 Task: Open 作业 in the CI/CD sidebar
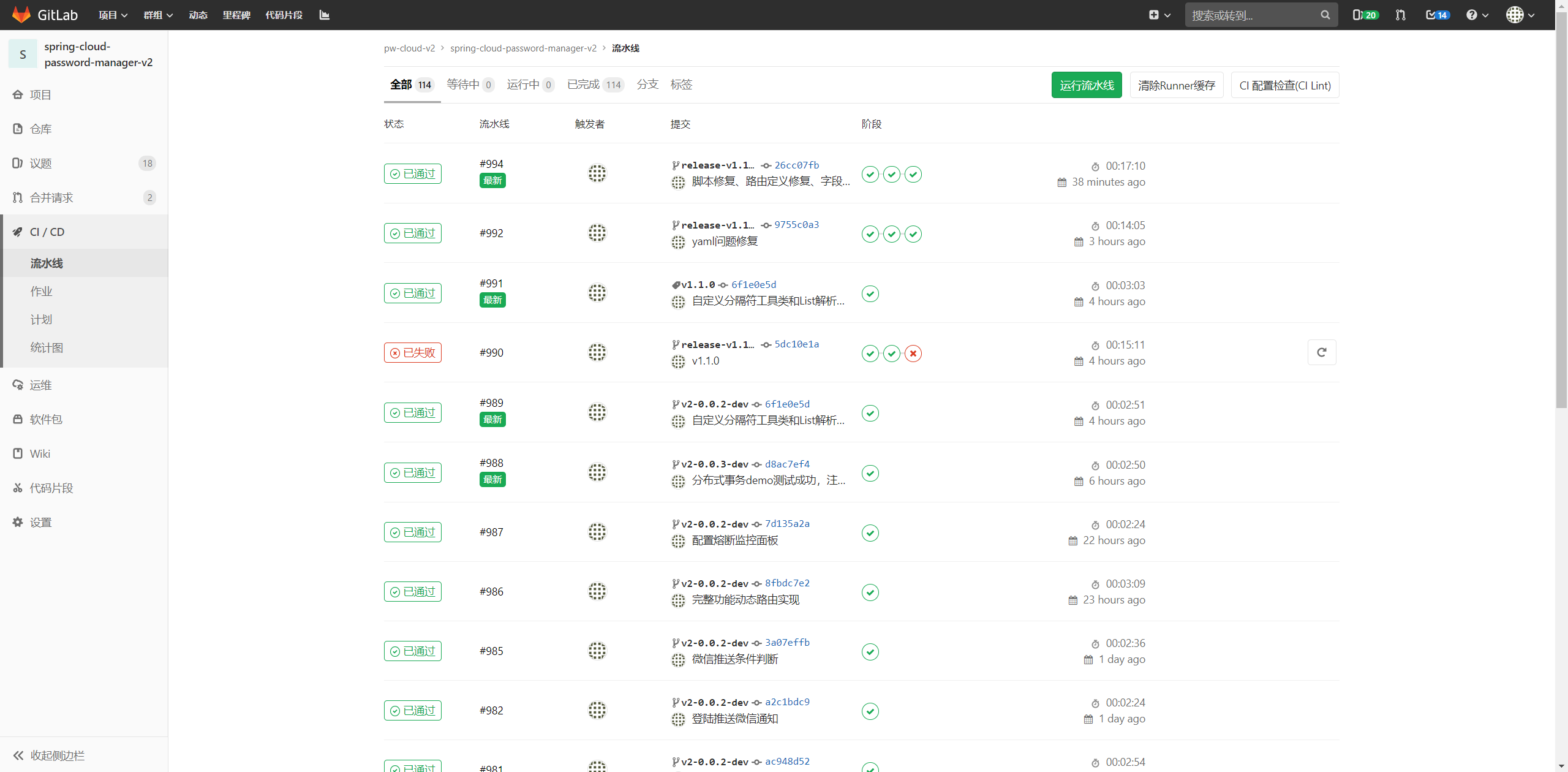42,291
